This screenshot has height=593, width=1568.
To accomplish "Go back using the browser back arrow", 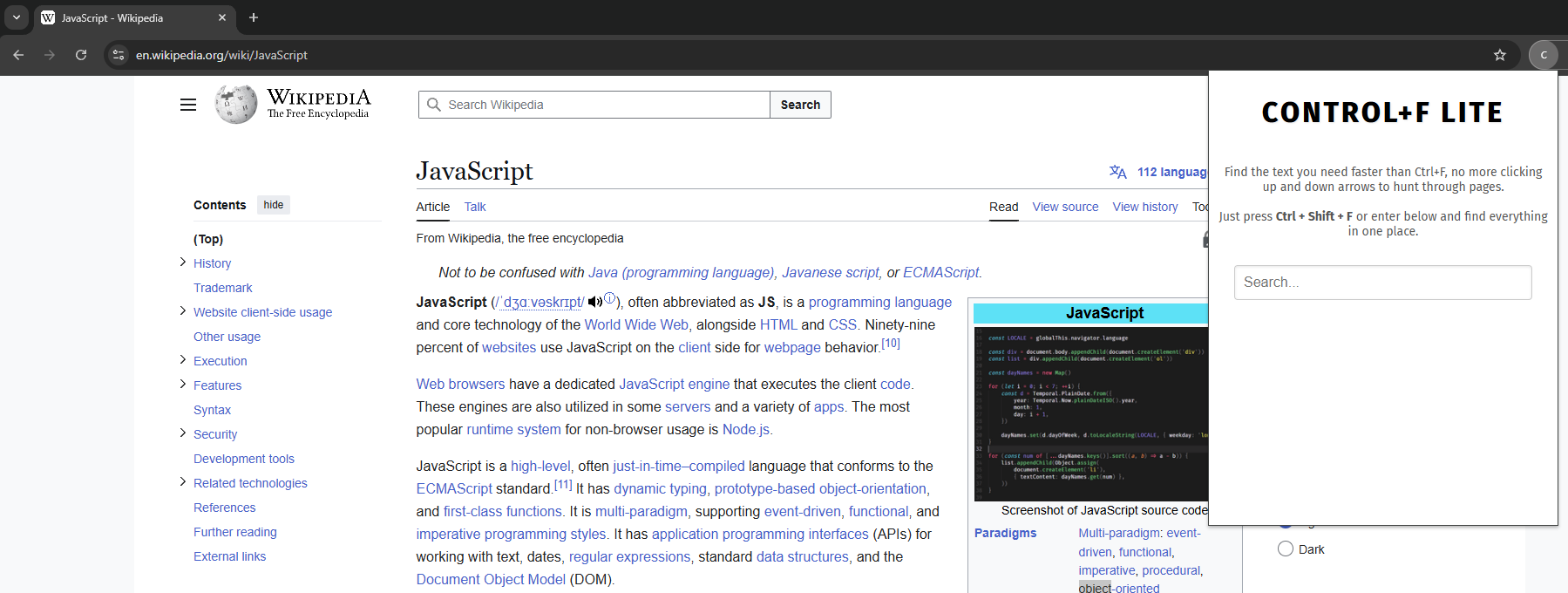I will [18, 55].
